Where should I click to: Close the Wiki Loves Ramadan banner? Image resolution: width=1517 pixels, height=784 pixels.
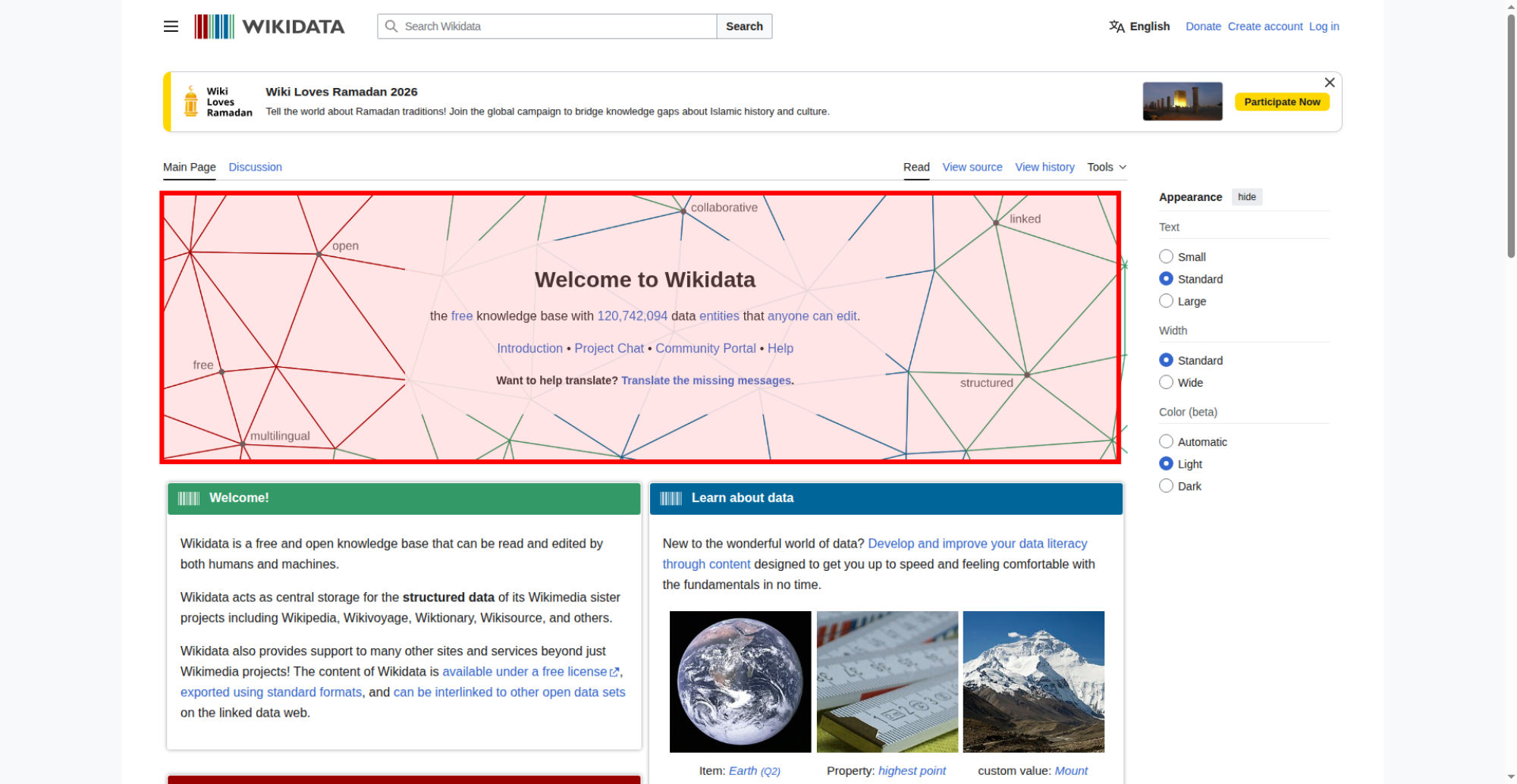pos(1329,83)
